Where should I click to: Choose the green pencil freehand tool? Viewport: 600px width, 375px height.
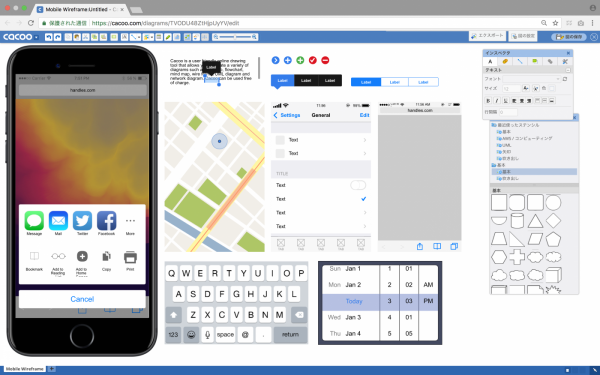[168, 37]
